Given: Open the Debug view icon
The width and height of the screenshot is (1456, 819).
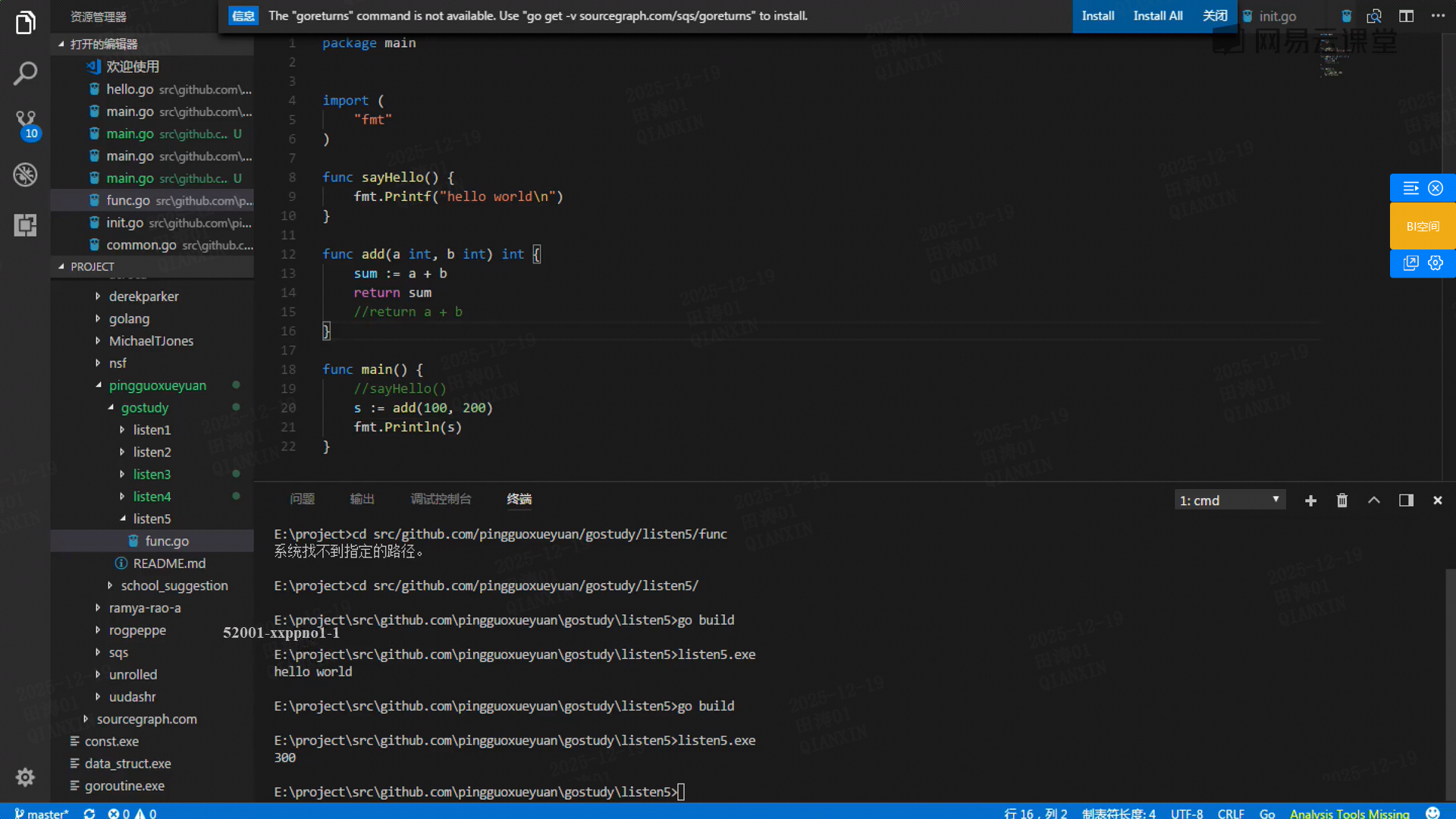Looking at the screenshot, I should (x=25, y=175).
